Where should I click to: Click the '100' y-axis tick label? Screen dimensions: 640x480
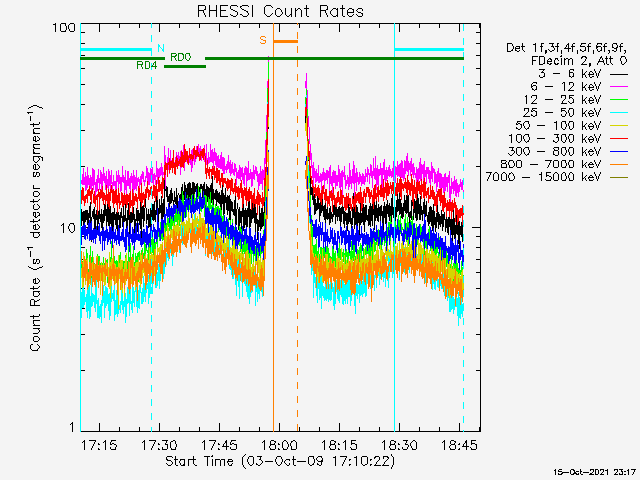point(64,28)
